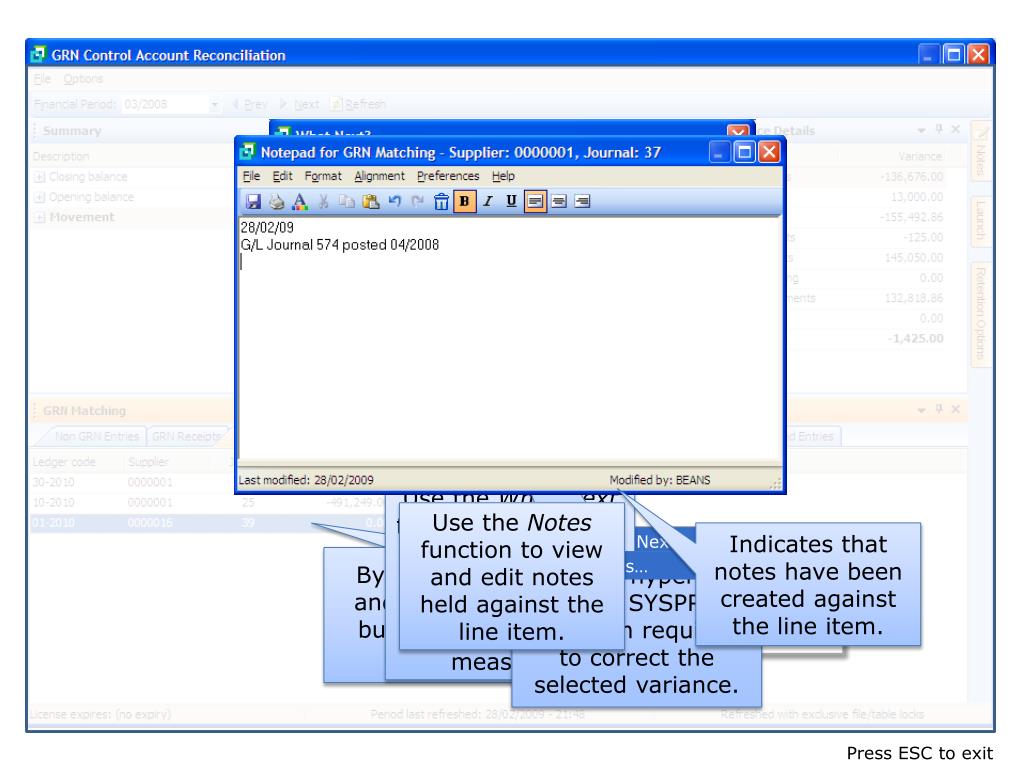Toggle bold formatting in Notepad toolbar
Screen dimensions: 1024x768
pos(464,201)
